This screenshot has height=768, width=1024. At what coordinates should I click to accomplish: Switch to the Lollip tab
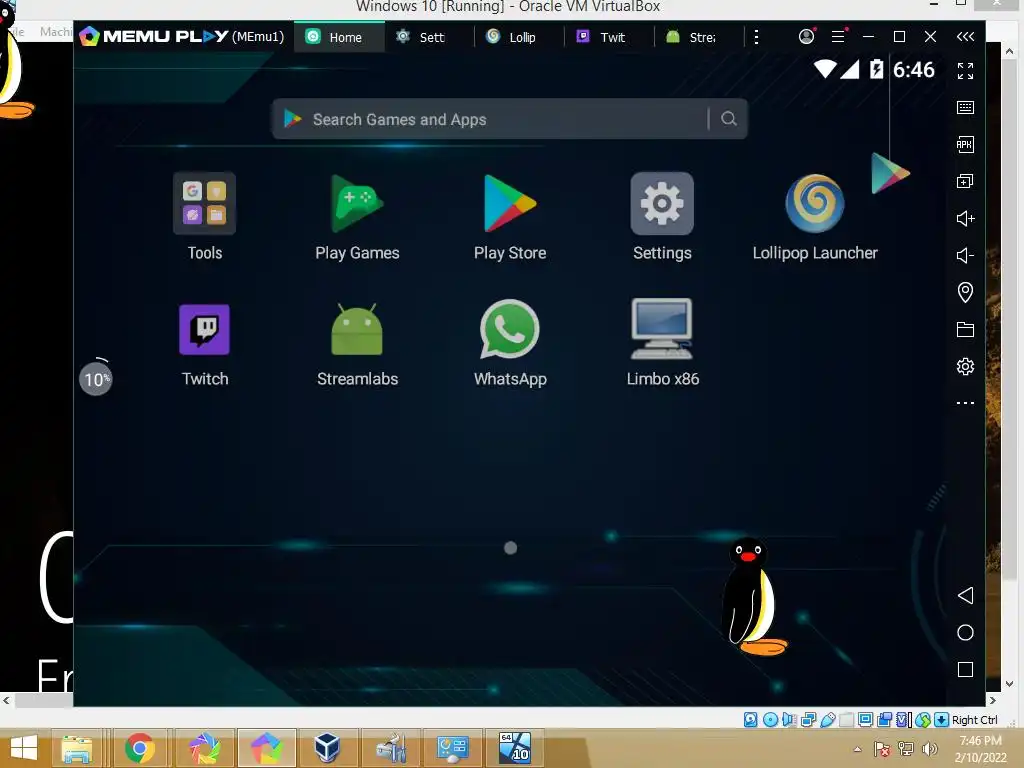tap(519, 37)
